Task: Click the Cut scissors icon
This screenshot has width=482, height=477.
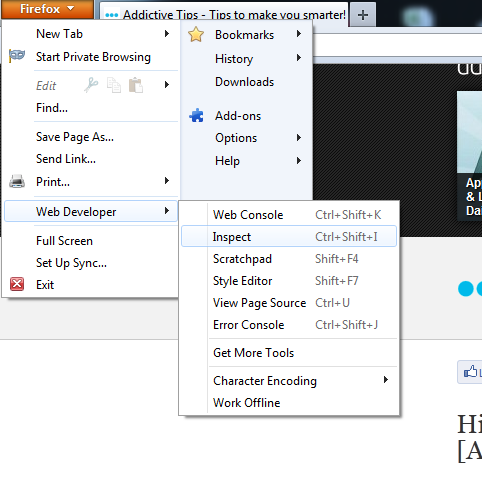Action: [91, 85]
